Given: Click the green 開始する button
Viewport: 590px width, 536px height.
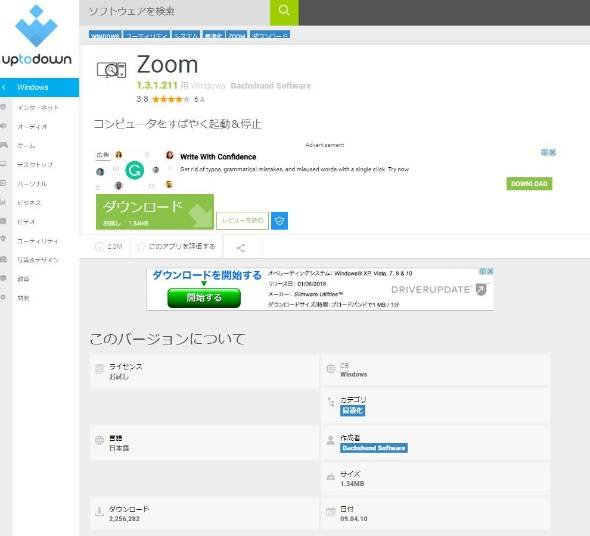Looking at the screenshot, I should point(204,298).
